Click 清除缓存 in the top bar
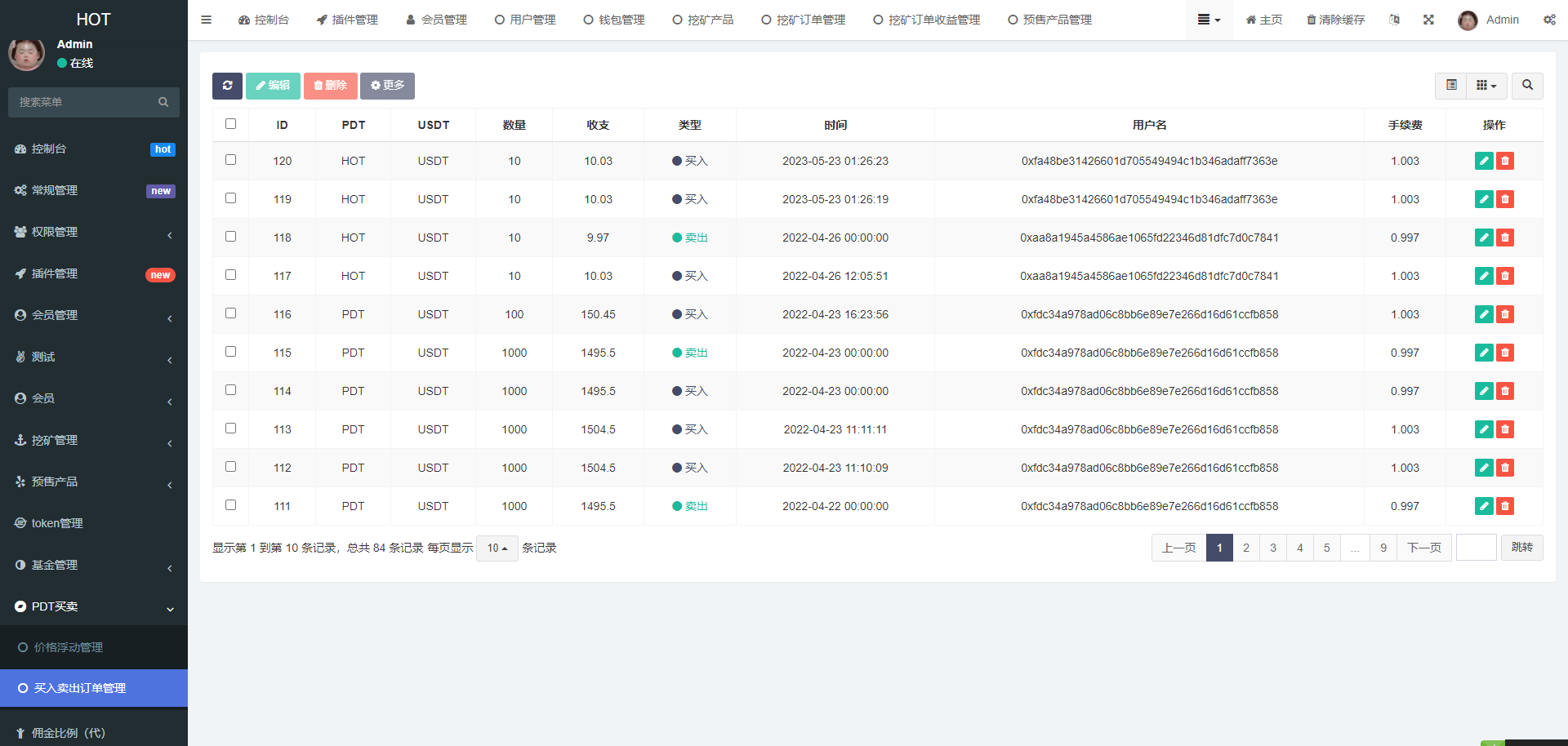Screen dimensions: 1568x746 [x=1335, y=20]
